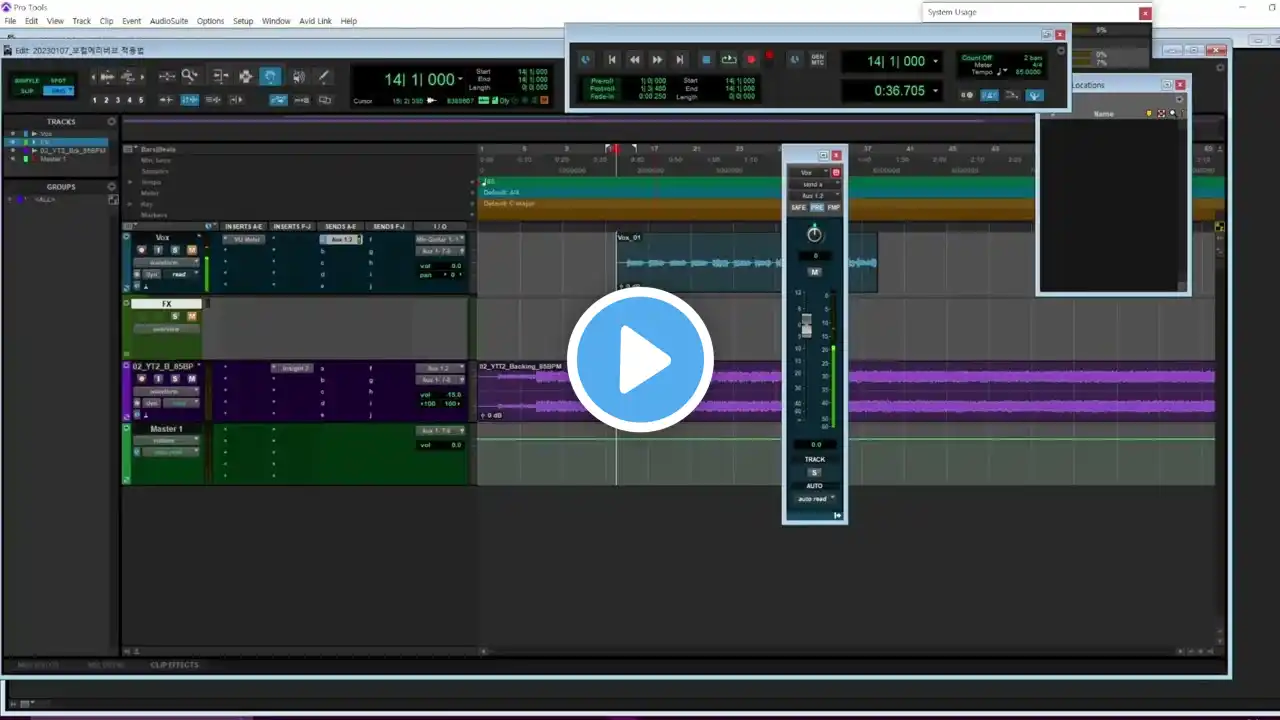Click the horizontal zoom toggle icon
This screenshot has width=1280, height=720.
coord(166,76)
